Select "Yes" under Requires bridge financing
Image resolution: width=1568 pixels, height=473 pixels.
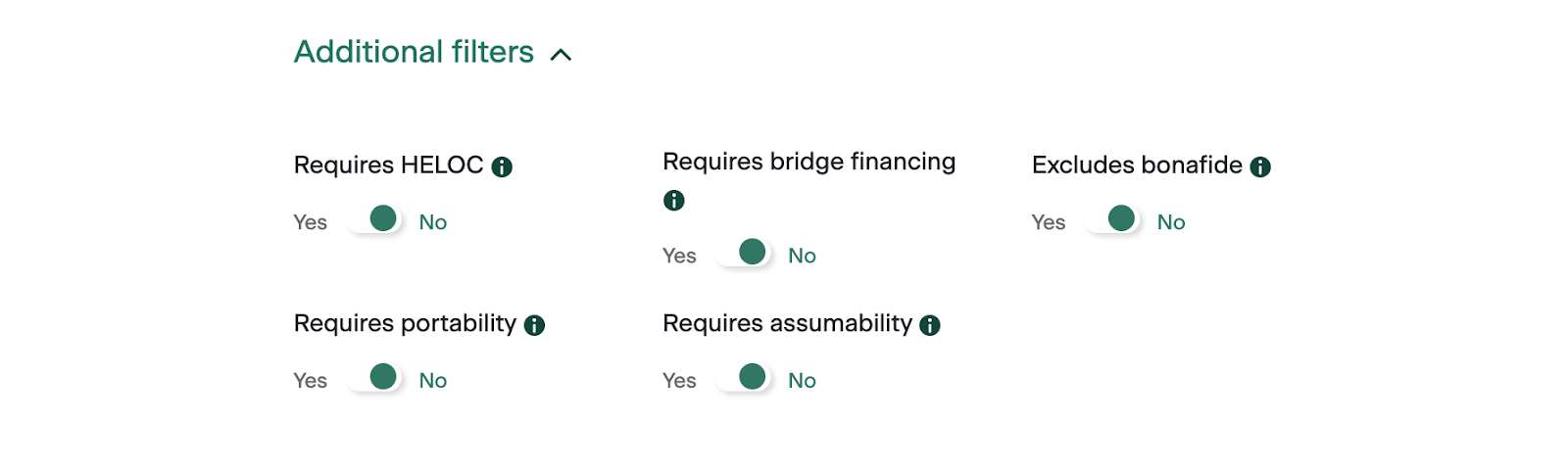(679, 256)
